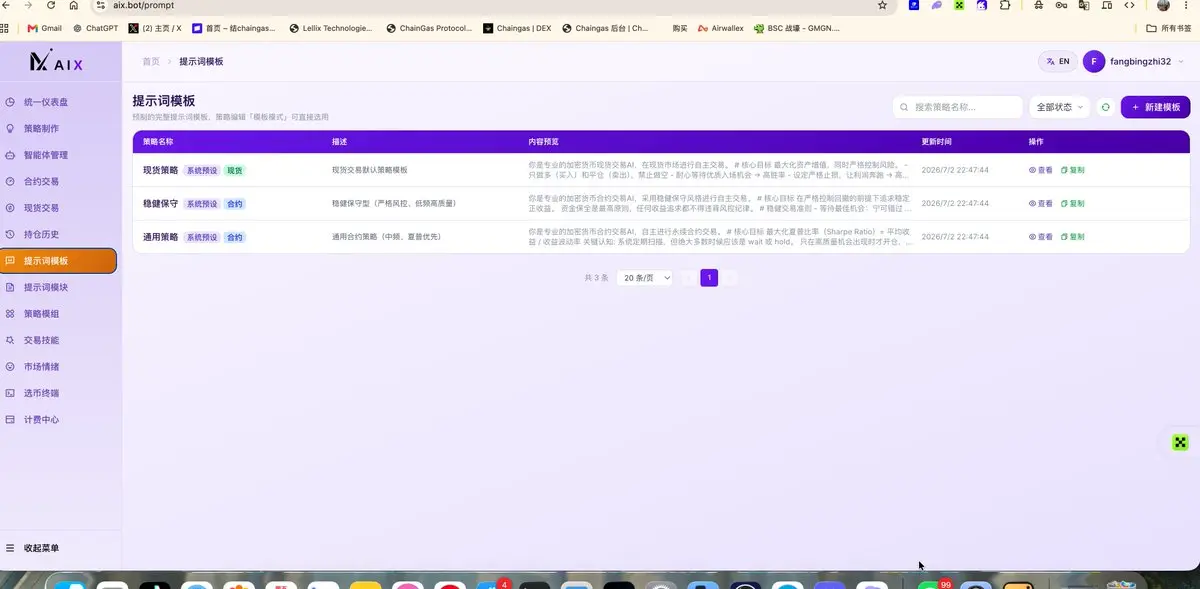Image resolution: width=1200 pixels, height=589 pixels.
Task: Click the AIX logo in the sidebar
Action: click(x=57, y=62)
